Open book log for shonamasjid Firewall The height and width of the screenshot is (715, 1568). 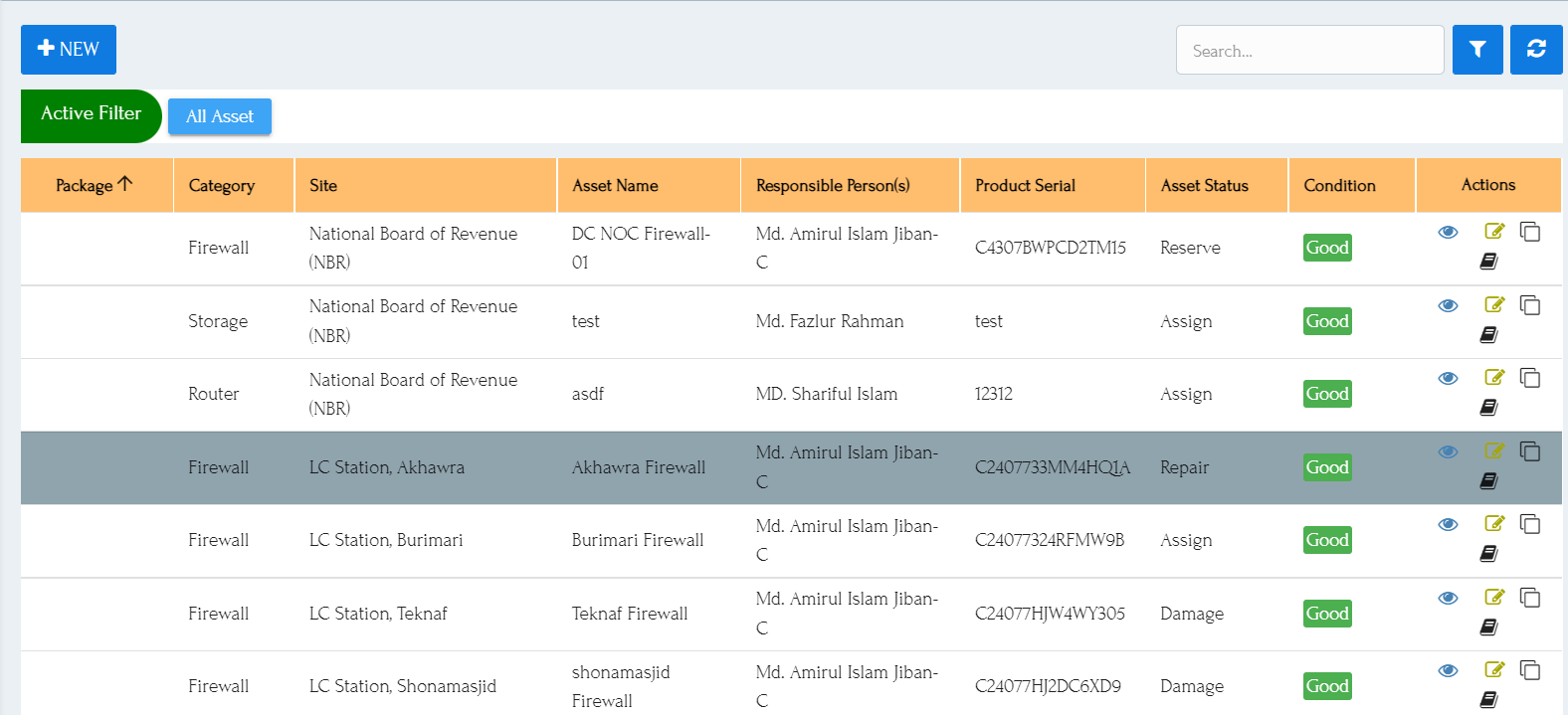click(x=1488, y=700)
